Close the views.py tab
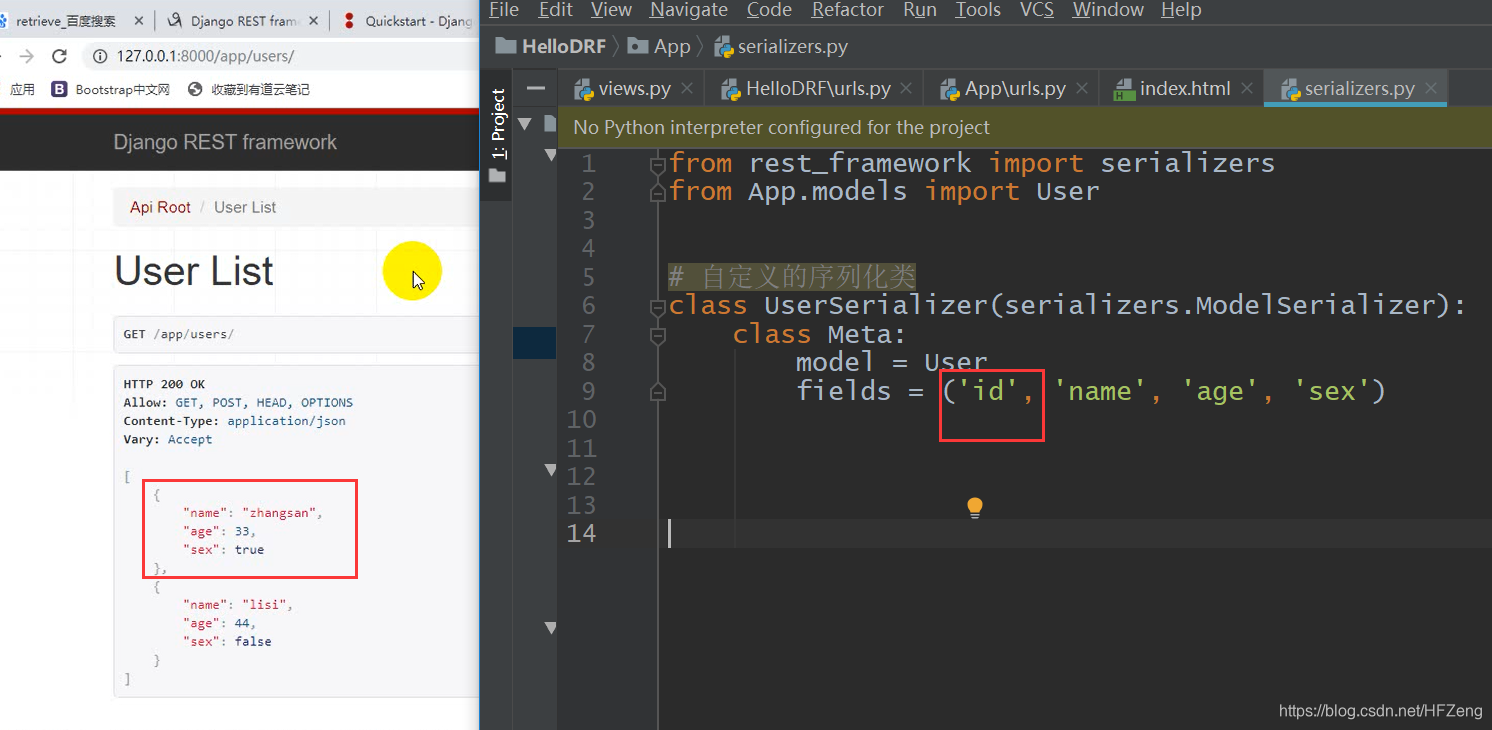Image resolution: width=1492 pixels, height=730 pixels. [687, 89]
